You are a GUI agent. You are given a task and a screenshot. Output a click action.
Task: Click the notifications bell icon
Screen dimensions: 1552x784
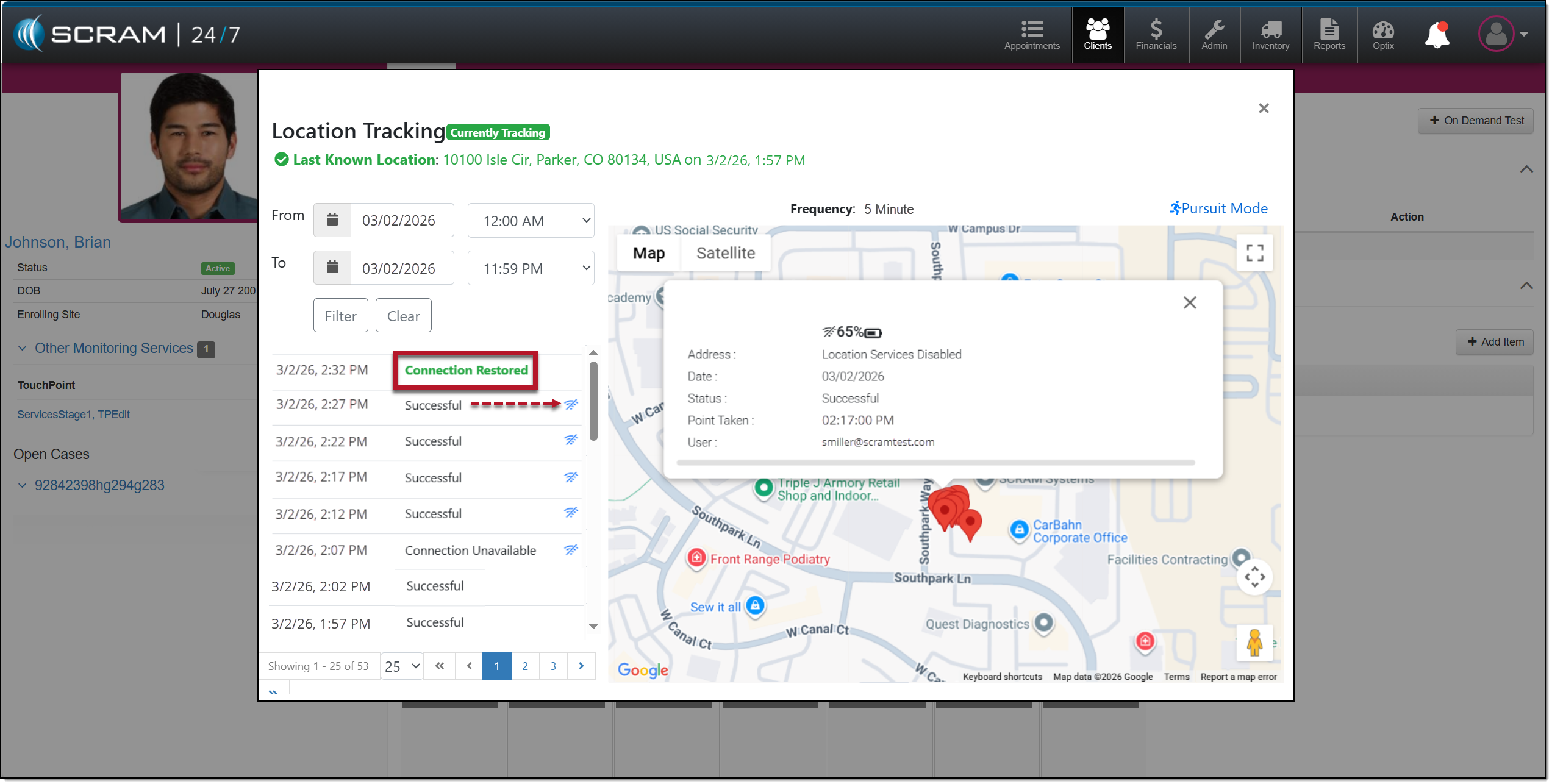[x=1439, y=35]
